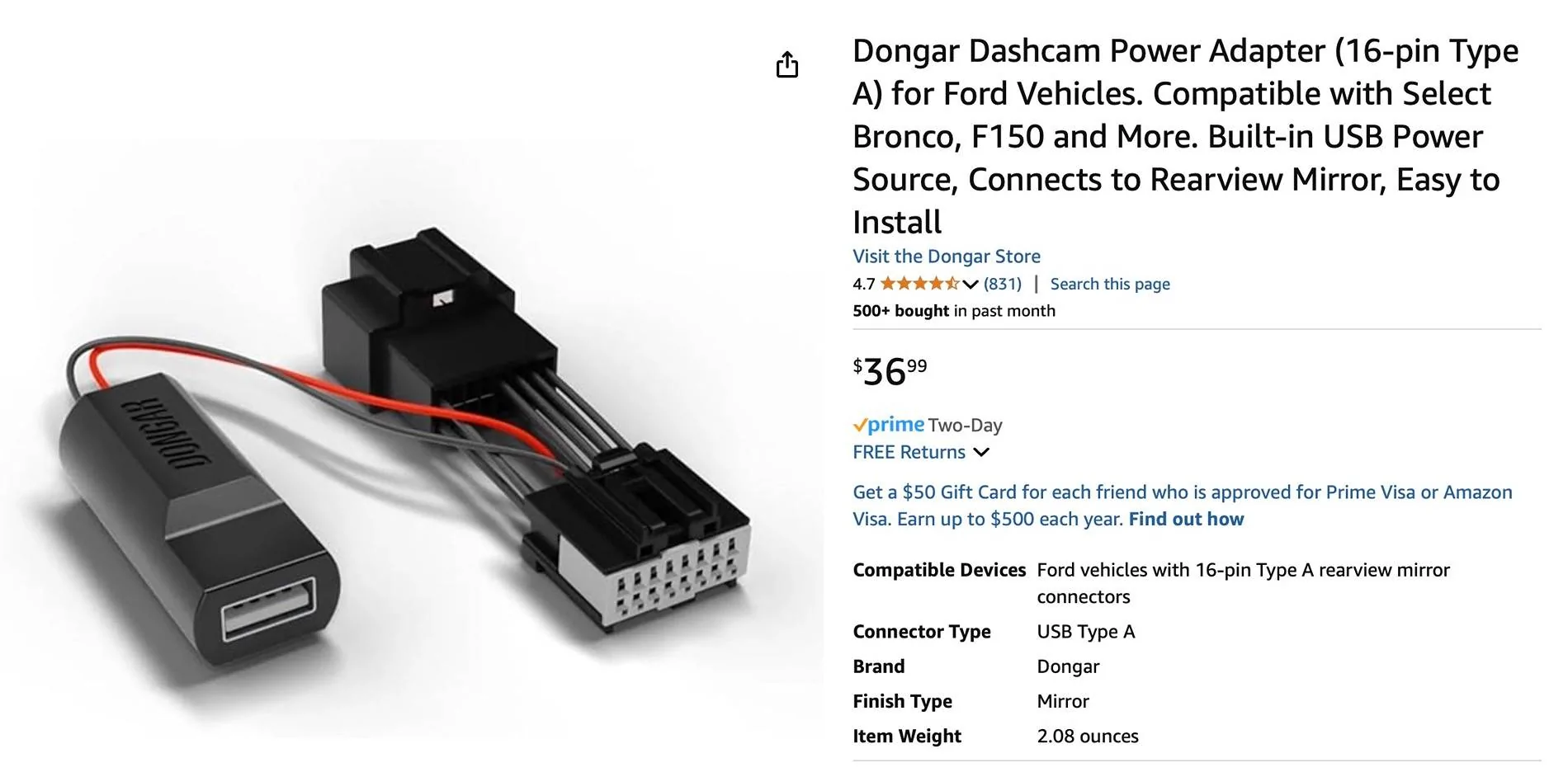Click the Find out how link
The image size is (1568, 772).
coord(1185,519)
